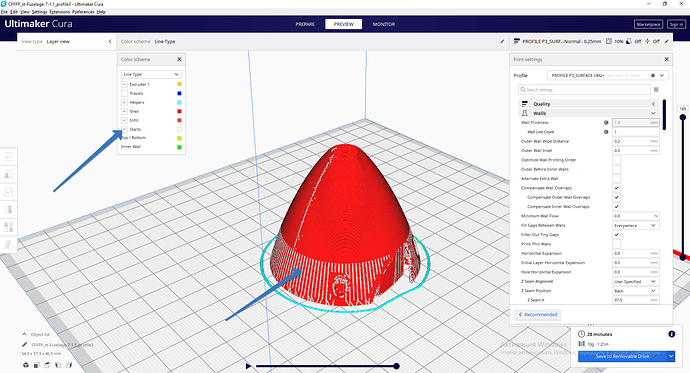Open the print time info icon
The image size is (690, 373).
672,334
